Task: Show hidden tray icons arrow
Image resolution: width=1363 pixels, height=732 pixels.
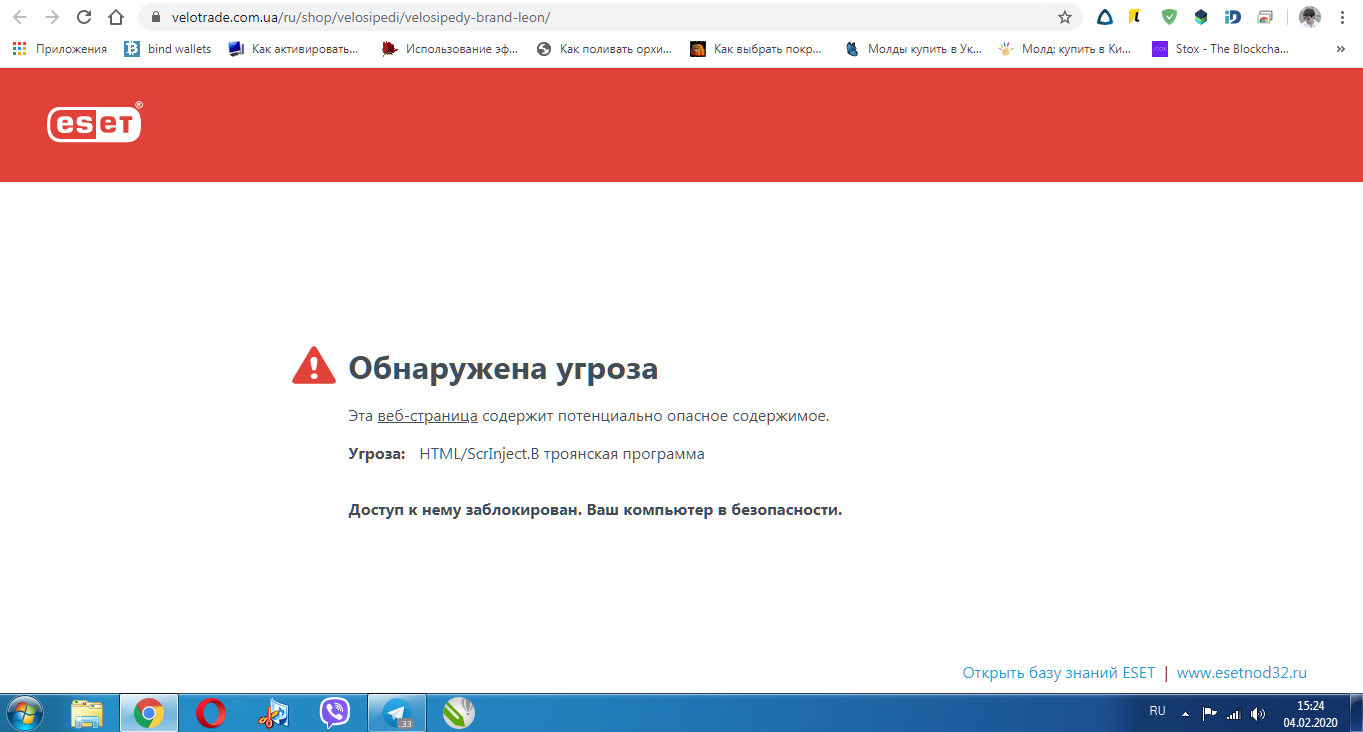Action: coord(1186,714)
